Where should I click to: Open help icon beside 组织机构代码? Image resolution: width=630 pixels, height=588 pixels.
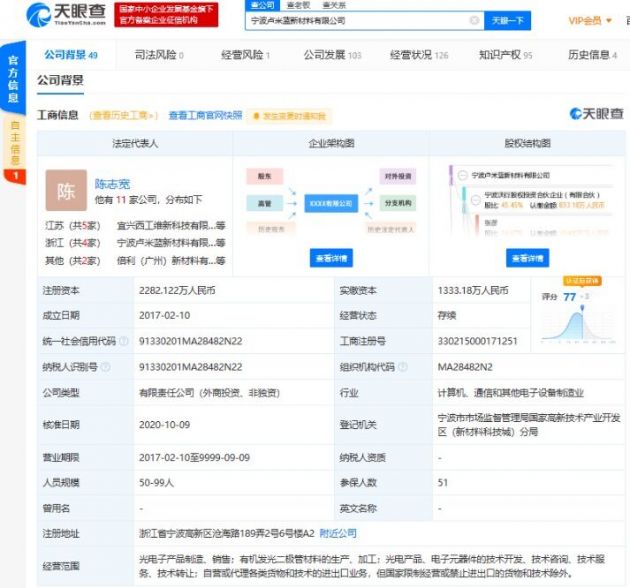(403, 367)
